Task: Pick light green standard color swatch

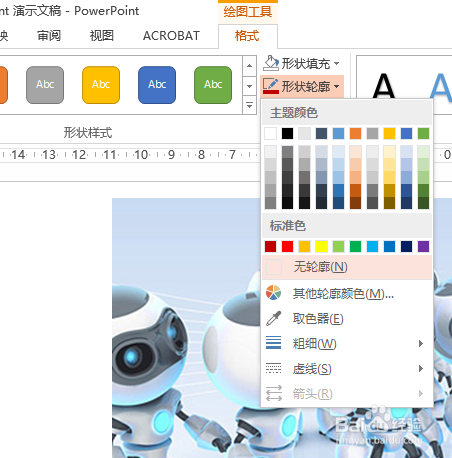Action: [338, 247]
